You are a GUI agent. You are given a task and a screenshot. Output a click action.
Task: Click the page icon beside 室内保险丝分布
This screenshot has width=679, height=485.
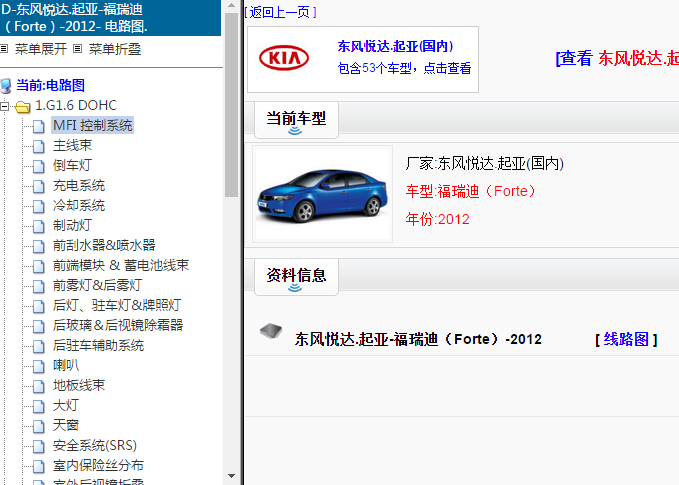pos(39,466)
